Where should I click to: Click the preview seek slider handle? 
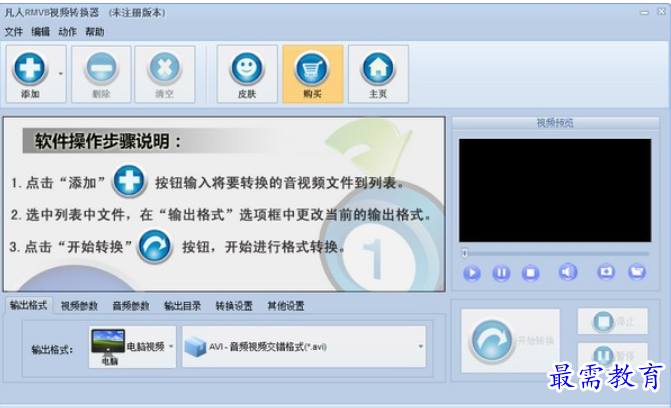pyautogui.click(x=465, y=253)
